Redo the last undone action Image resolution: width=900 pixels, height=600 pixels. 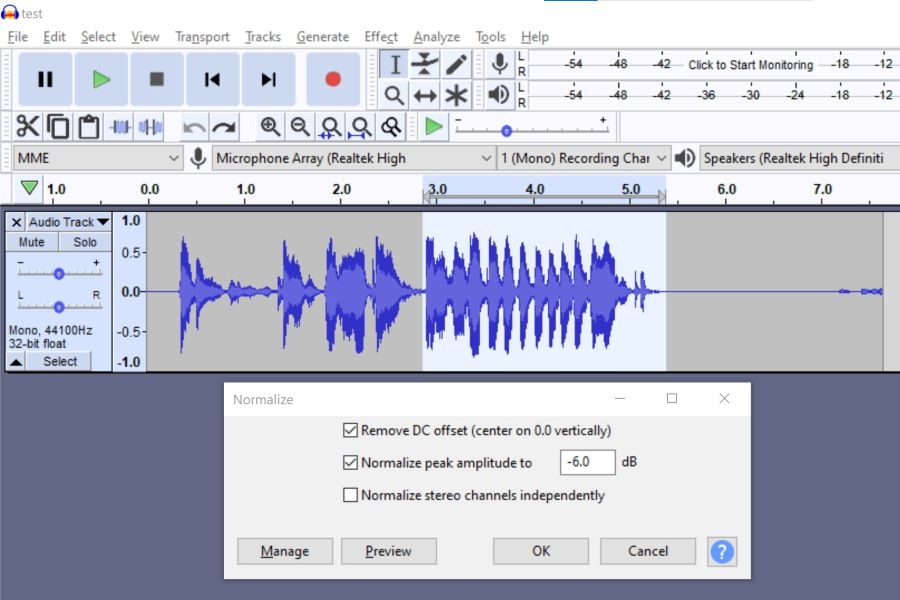(224, 127)
